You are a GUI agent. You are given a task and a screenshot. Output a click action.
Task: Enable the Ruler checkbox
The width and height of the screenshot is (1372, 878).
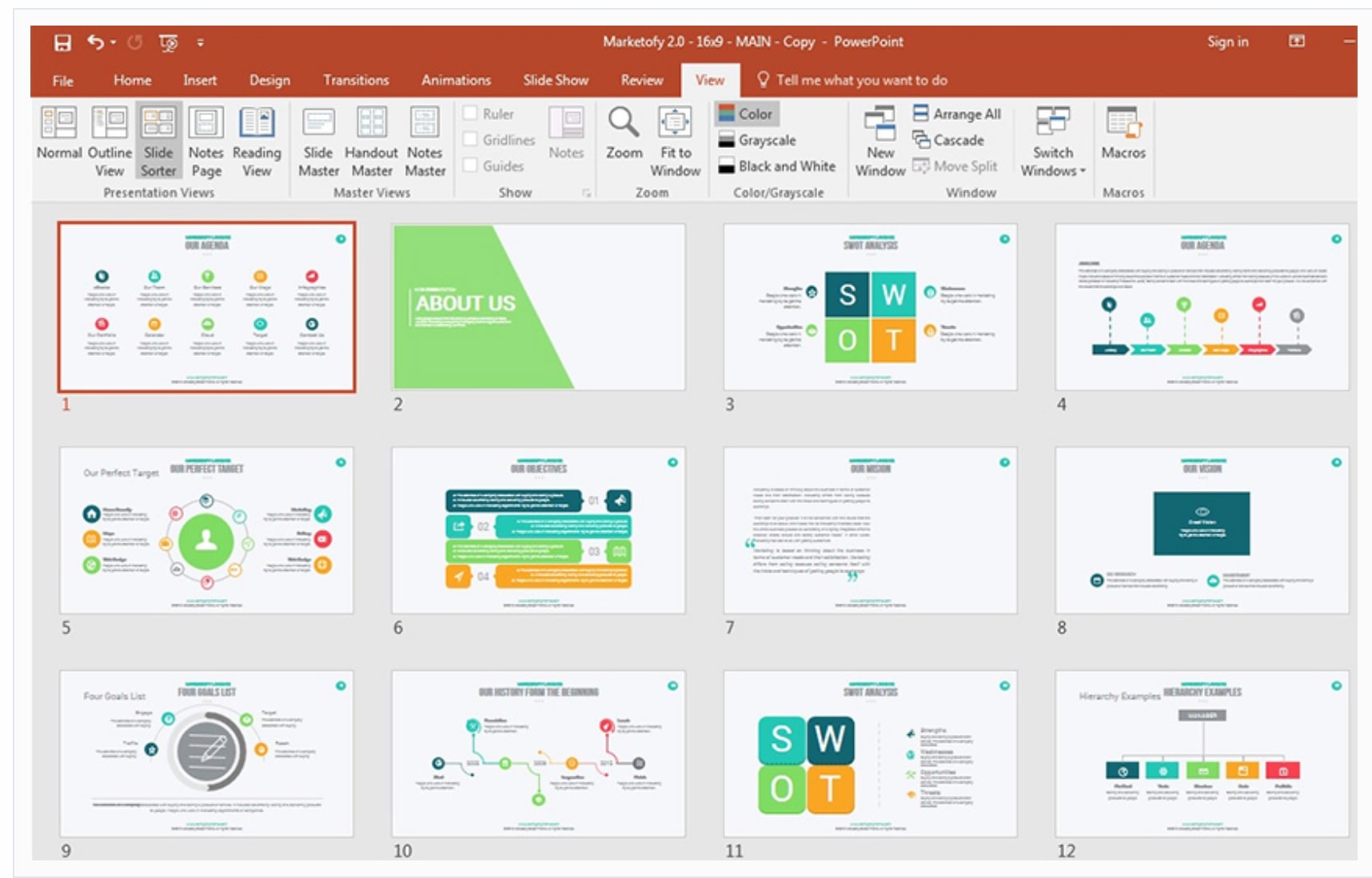click(x=471, y=114)
